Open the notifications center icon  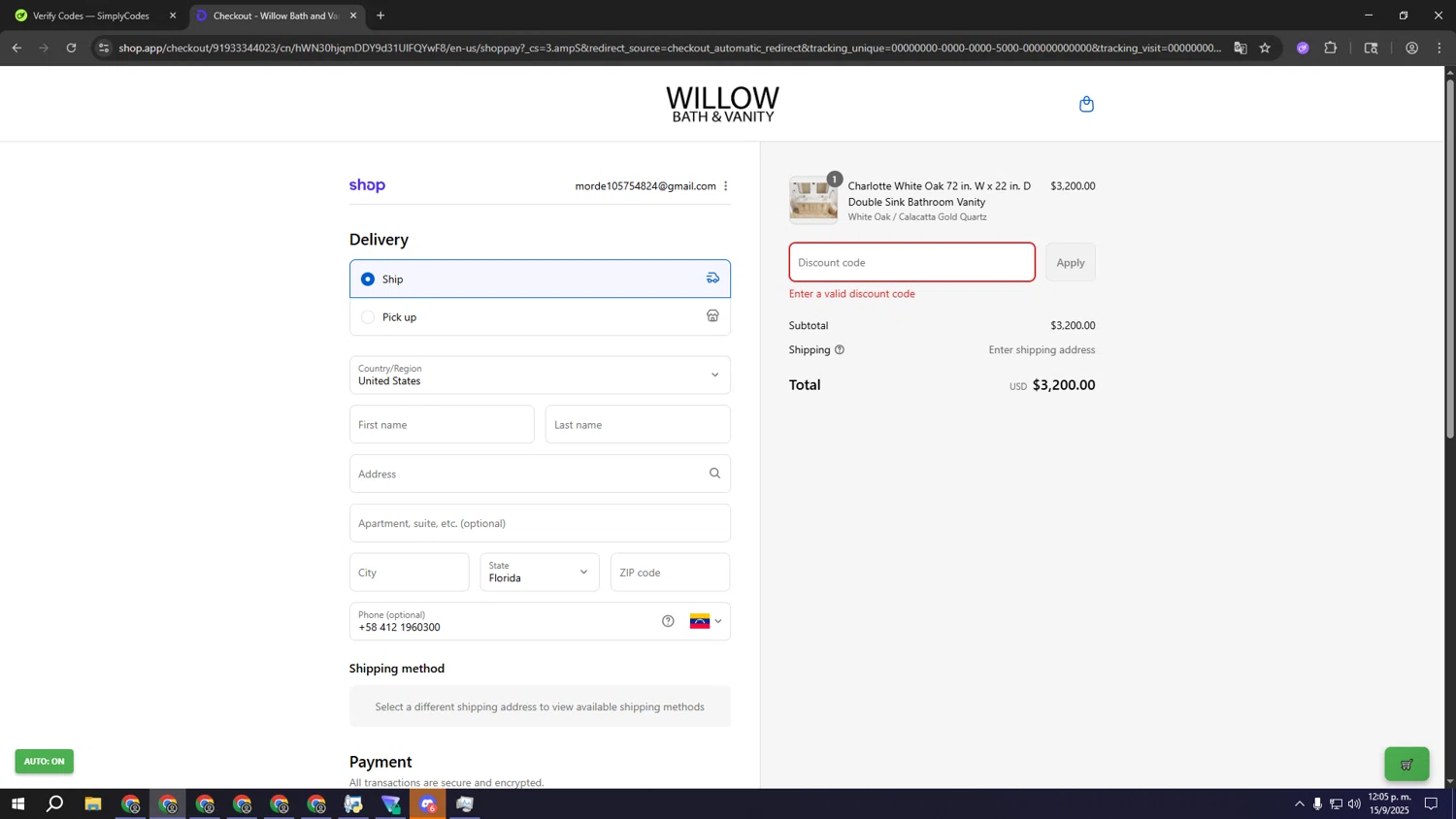tap(1431, 803)
